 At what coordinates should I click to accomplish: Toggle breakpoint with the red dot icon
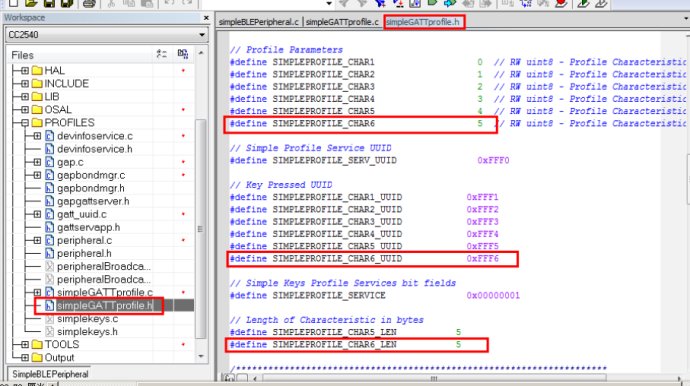[561, 4]
